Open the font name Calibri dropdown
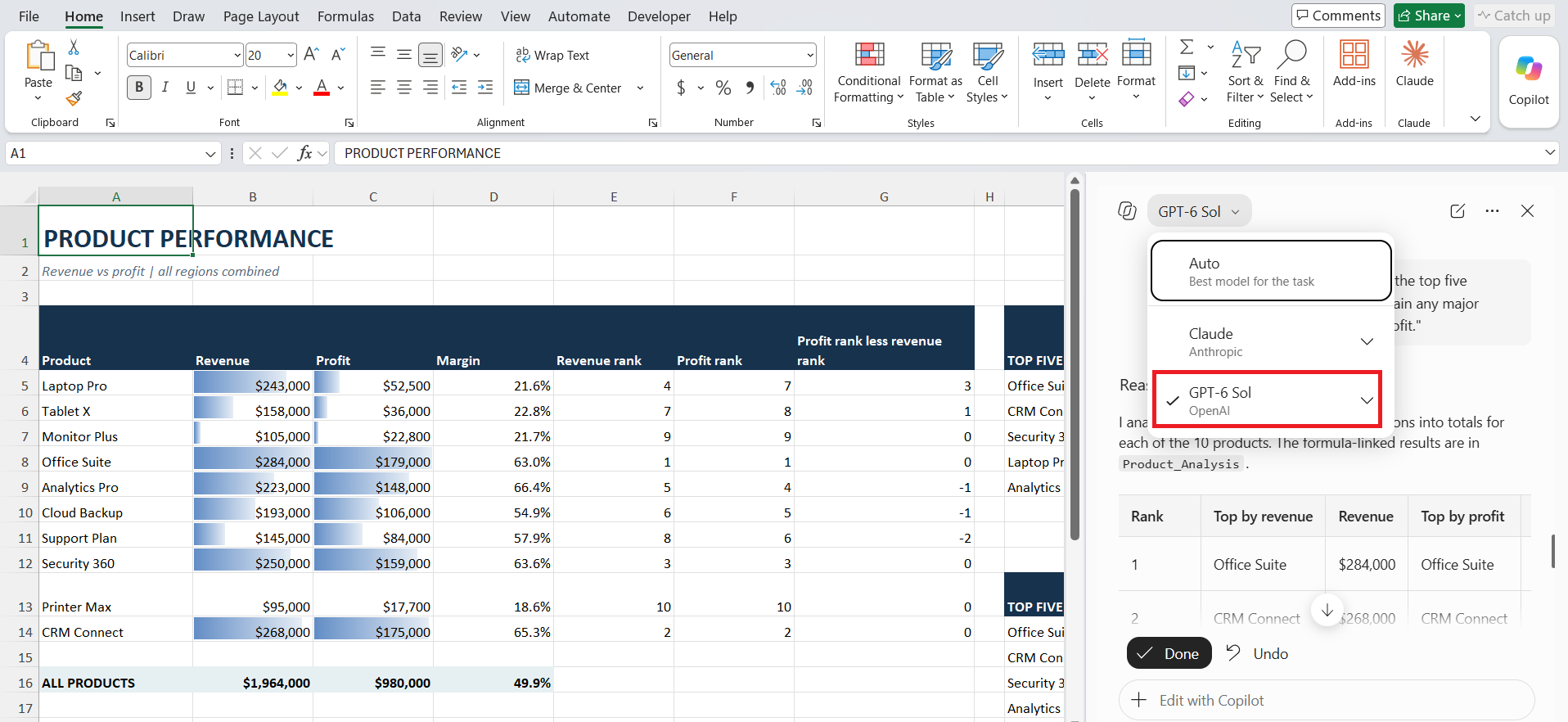 (237, 55)
